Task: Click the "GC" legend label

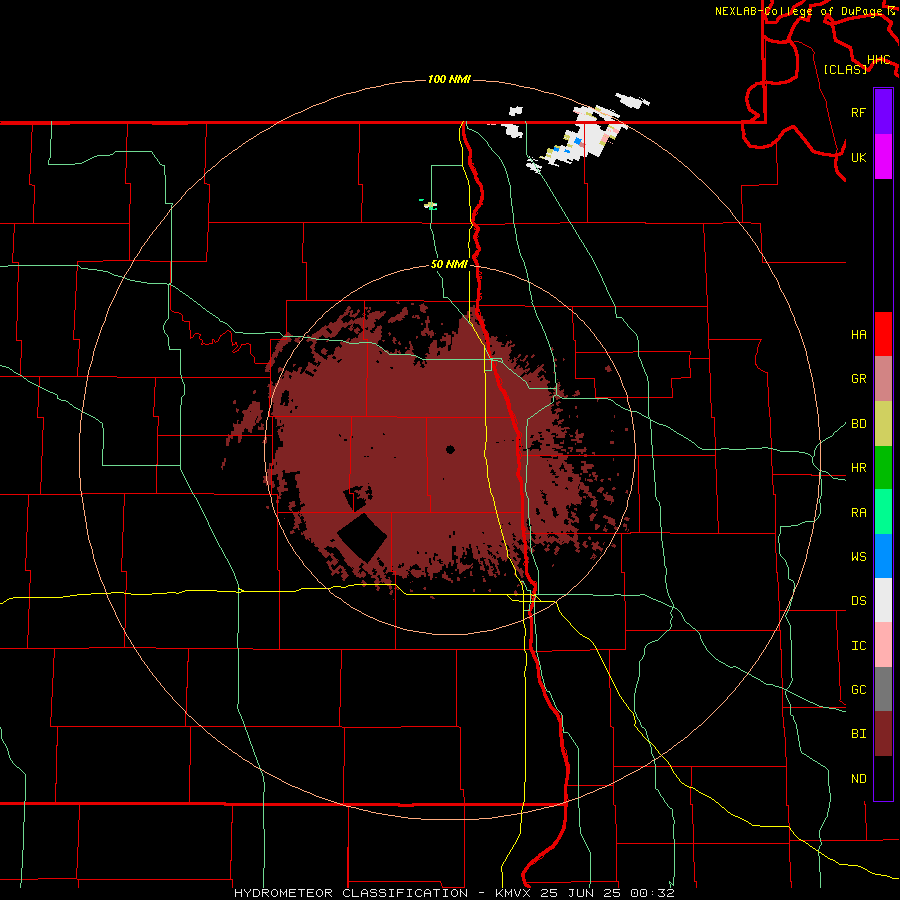Action: tap(858, 689)
